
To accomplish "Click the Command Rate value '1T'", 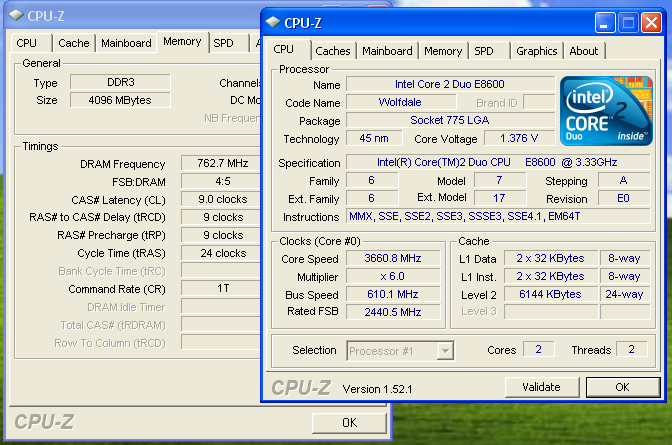I will pos(222,288).
